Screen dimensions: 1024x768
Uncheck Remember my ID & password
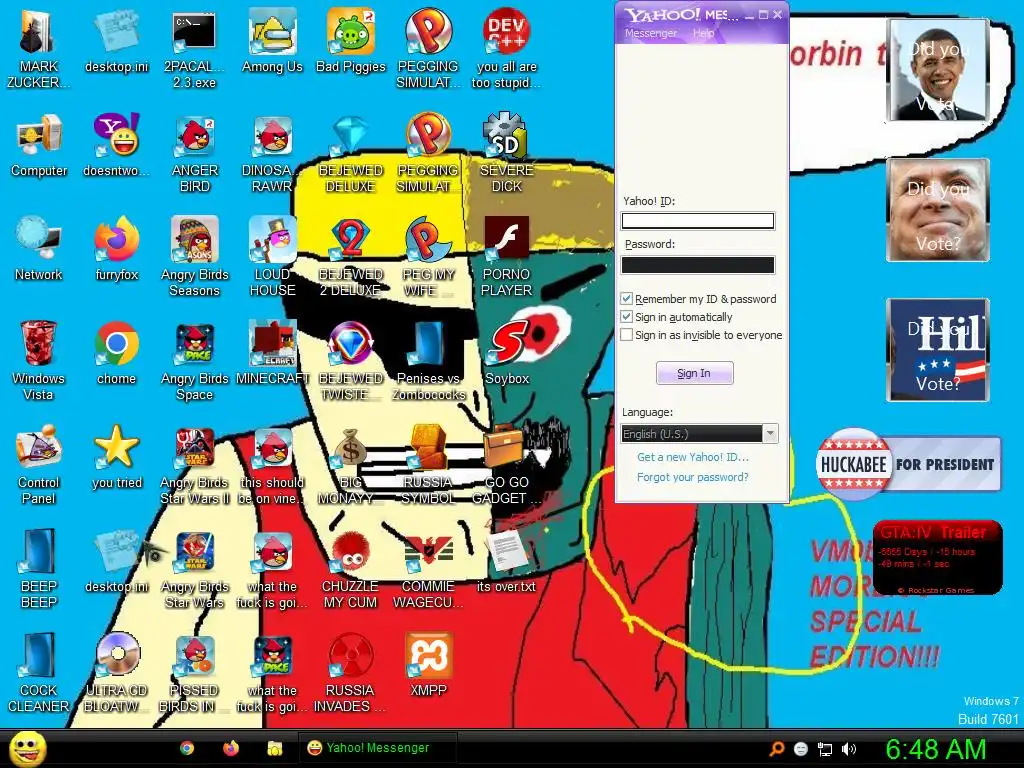point(626,298)
